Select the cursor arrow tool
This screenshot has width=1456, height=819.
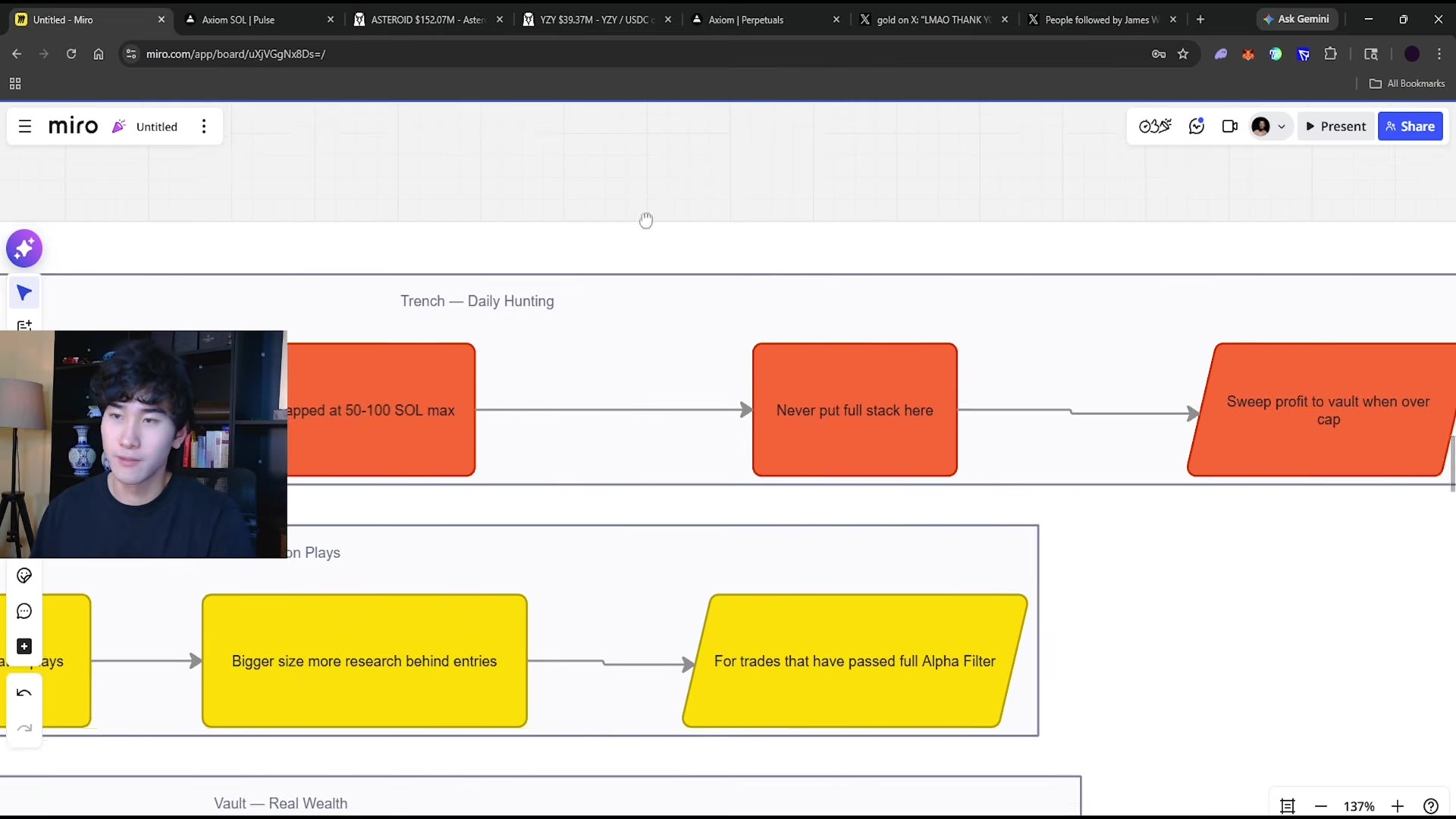[x=24, y=293]
